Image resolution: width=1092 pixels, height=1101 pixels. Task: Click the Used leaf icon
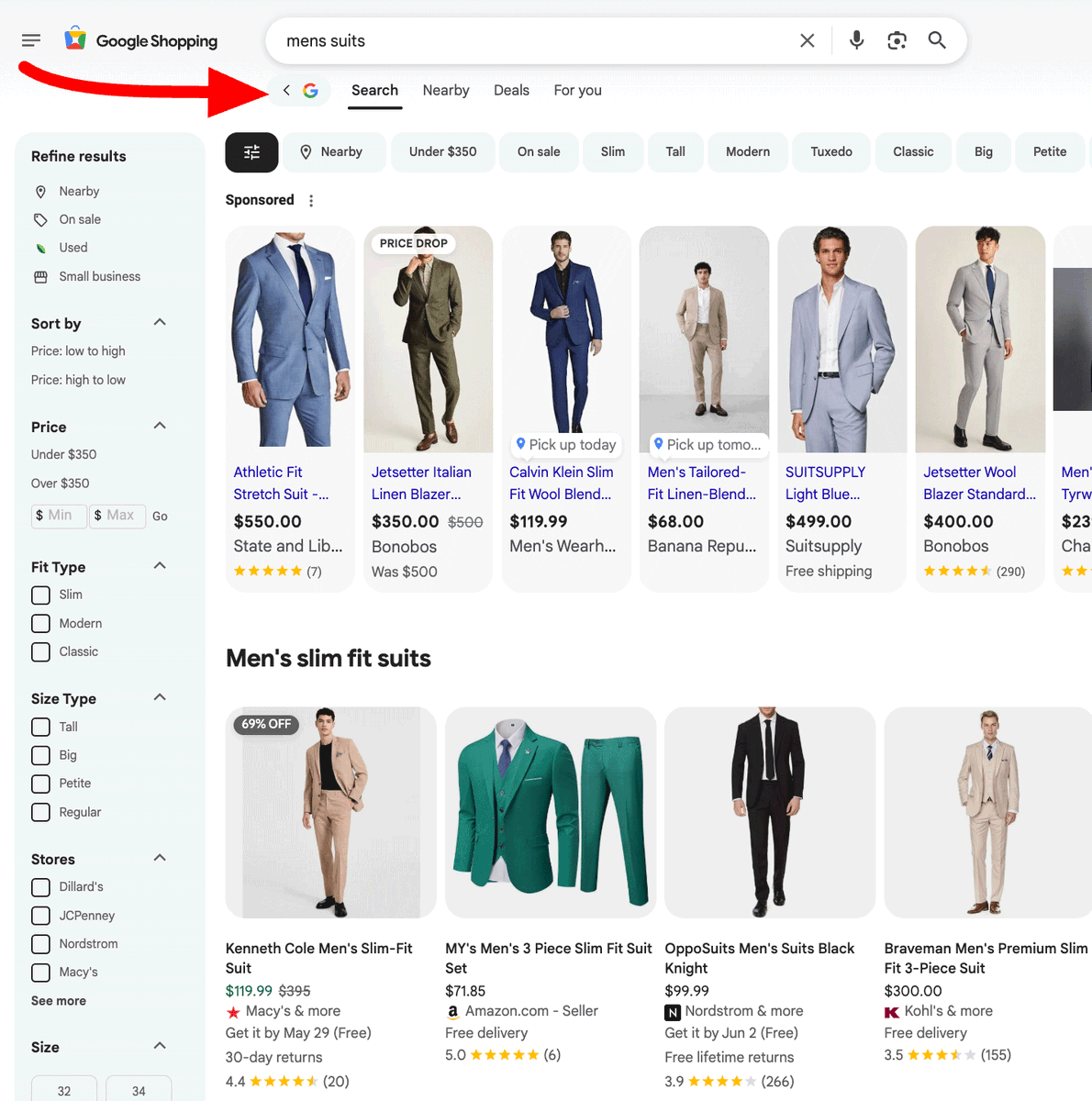(40, 249)
